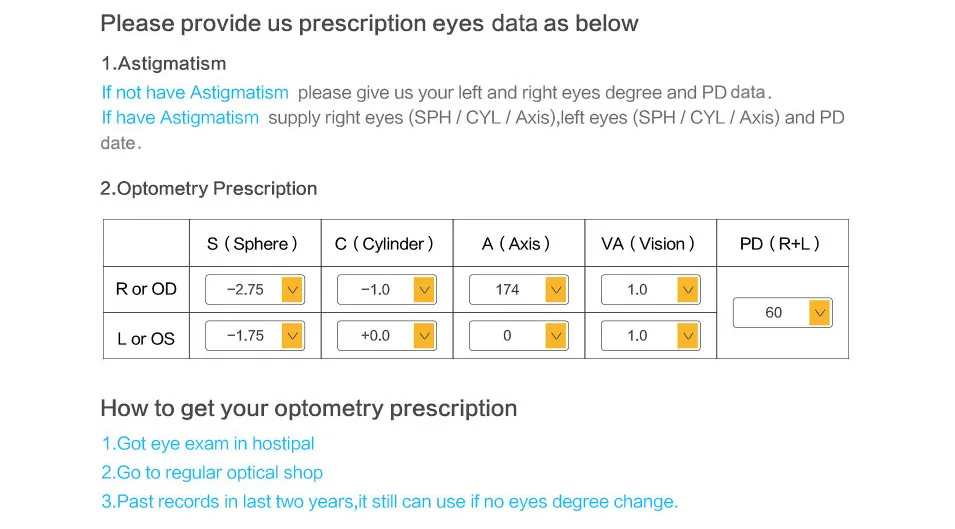Open the PD dropdown arrow
Image resolution: width=955 pixels, height=529 pixels.
tap(820, 313)
